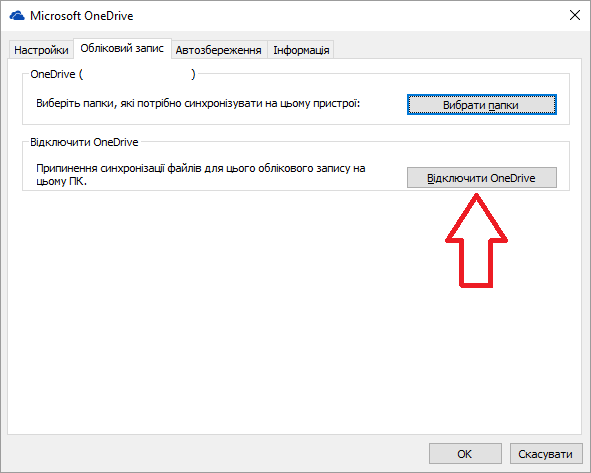The width and height of the screenshot is (591, 473).
Task: Click the Вибрати папки button
Action: click(482, 104)
